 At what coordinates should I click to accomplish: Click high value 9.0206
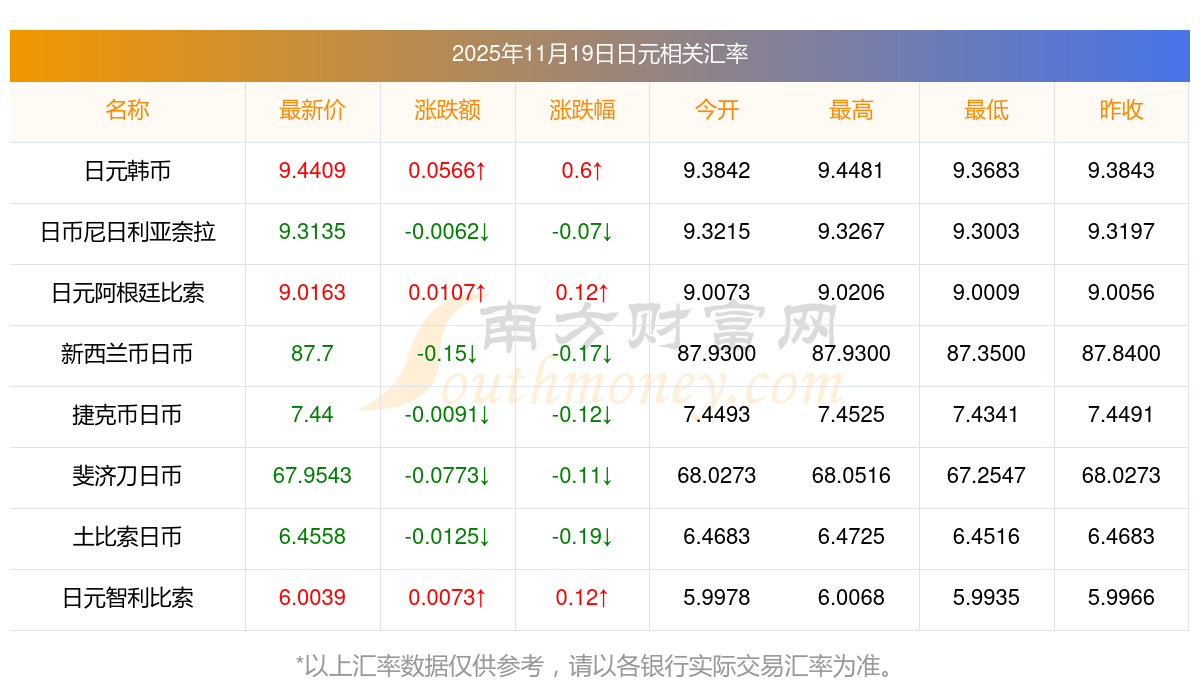[x=851, y=293]
